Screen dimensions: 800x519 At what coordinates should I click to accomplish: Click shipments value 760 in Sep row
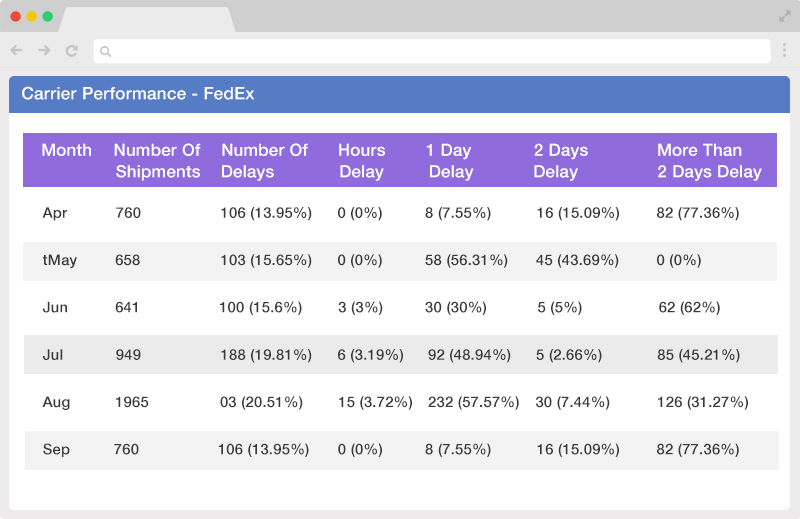coord(126,450)
